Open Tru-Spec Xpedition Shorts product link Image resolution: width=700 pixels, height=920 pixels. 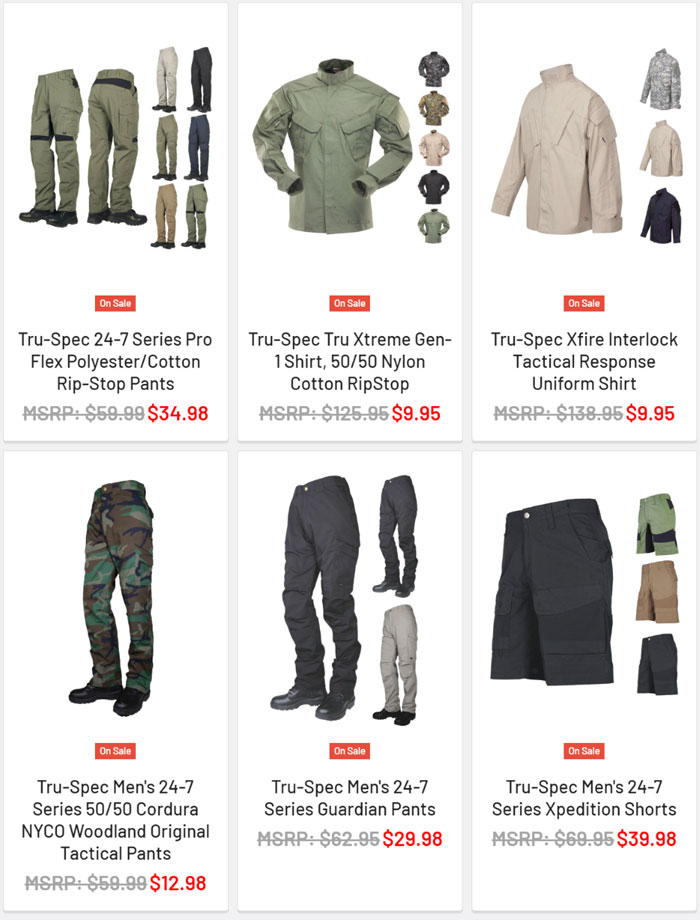pos(584,798)
